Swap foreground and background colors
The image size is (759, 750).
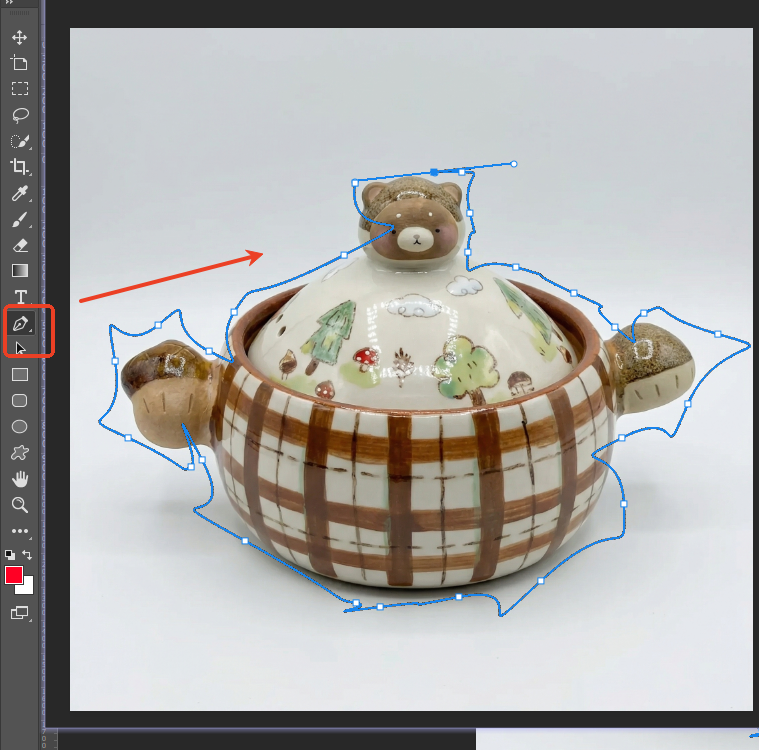[x=28, y=554]
